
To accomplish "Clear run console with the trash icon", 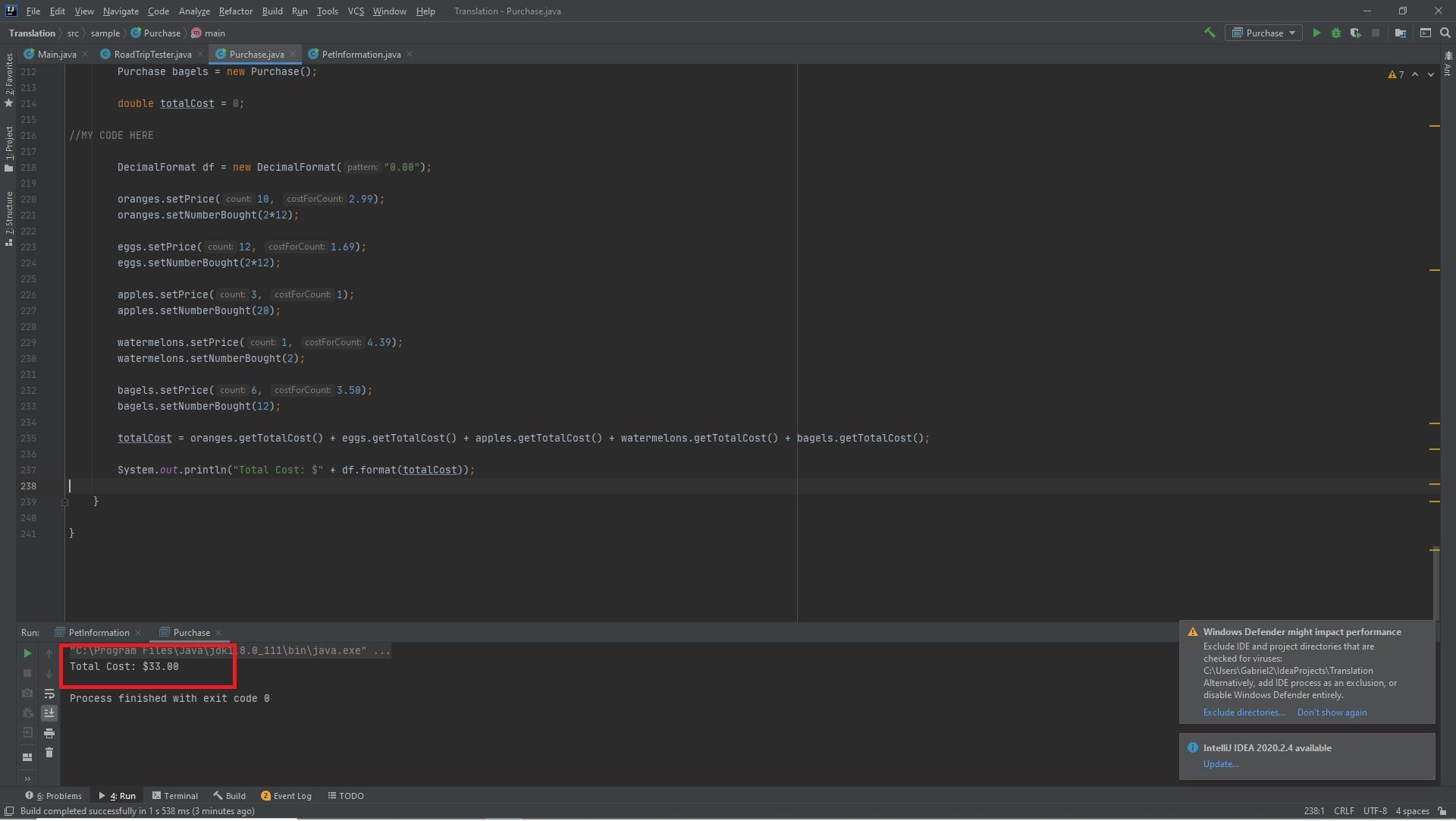I will 49,753.
